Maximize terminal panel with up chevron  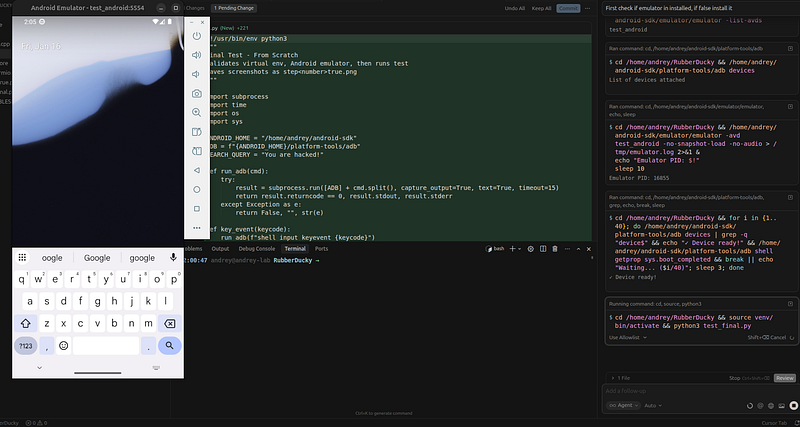click(x=579, y=249)
